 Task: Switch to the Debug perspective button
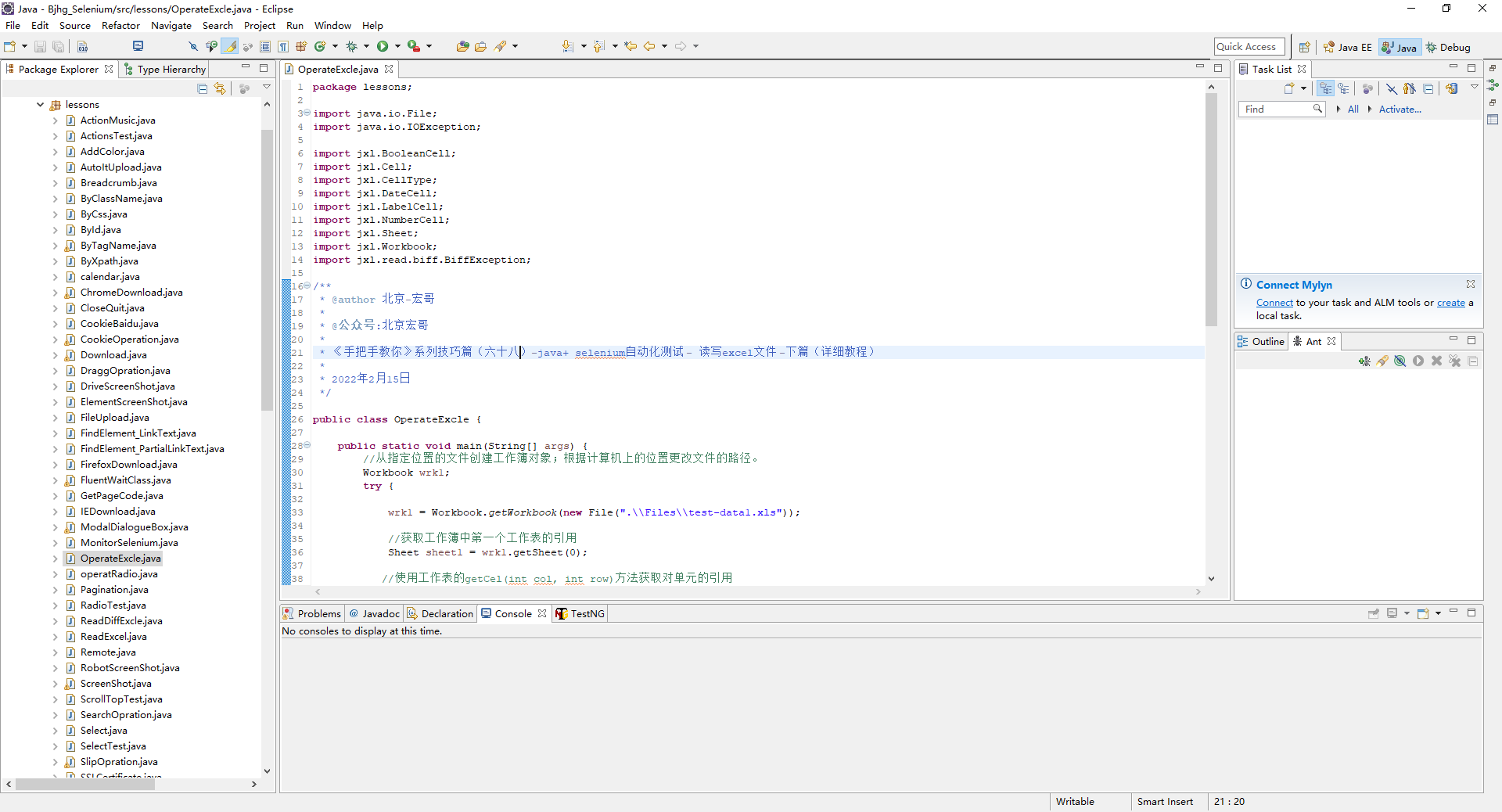(1448, 47)
